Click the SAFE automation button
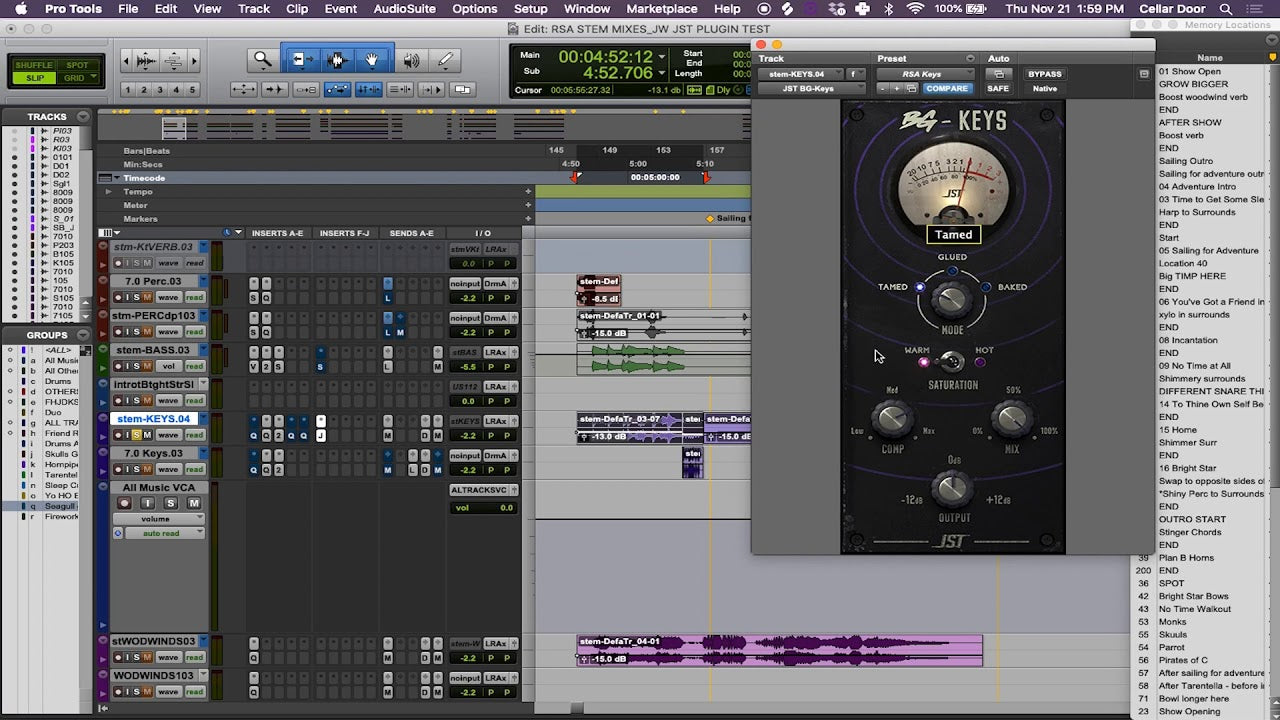 [x=998, y=88]
